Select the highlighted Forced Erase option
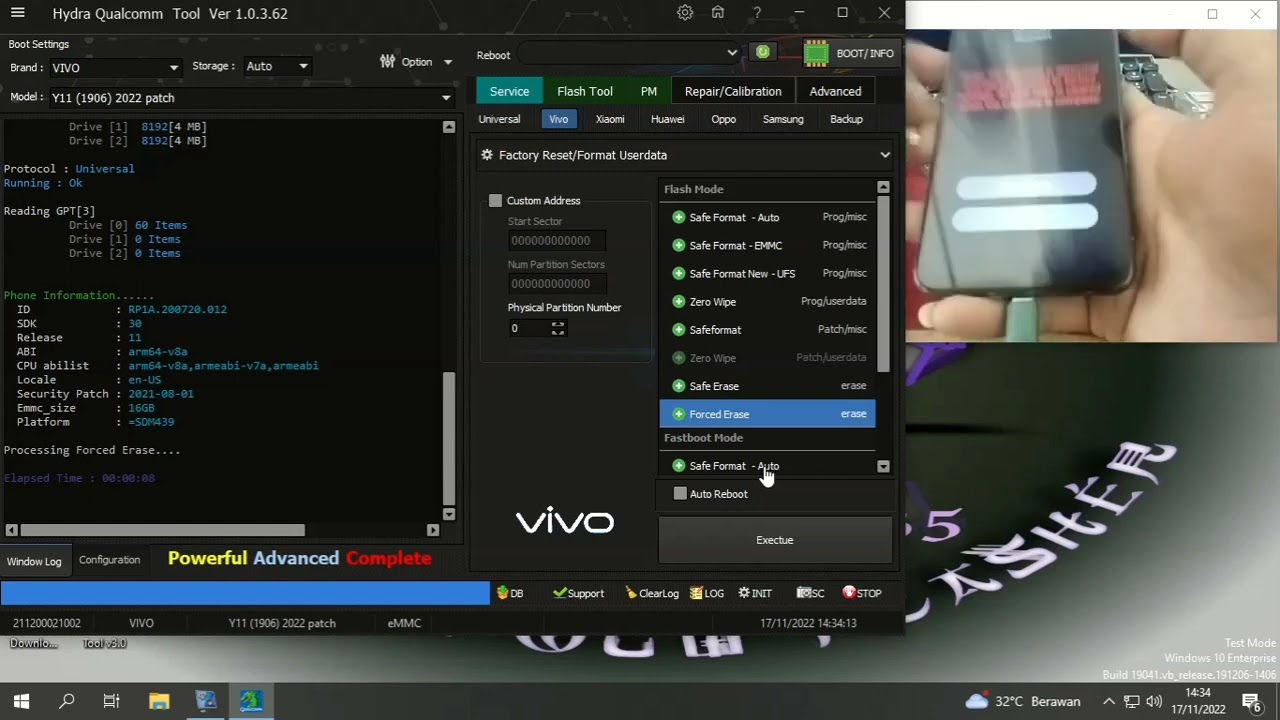 [x=767, y=414]
